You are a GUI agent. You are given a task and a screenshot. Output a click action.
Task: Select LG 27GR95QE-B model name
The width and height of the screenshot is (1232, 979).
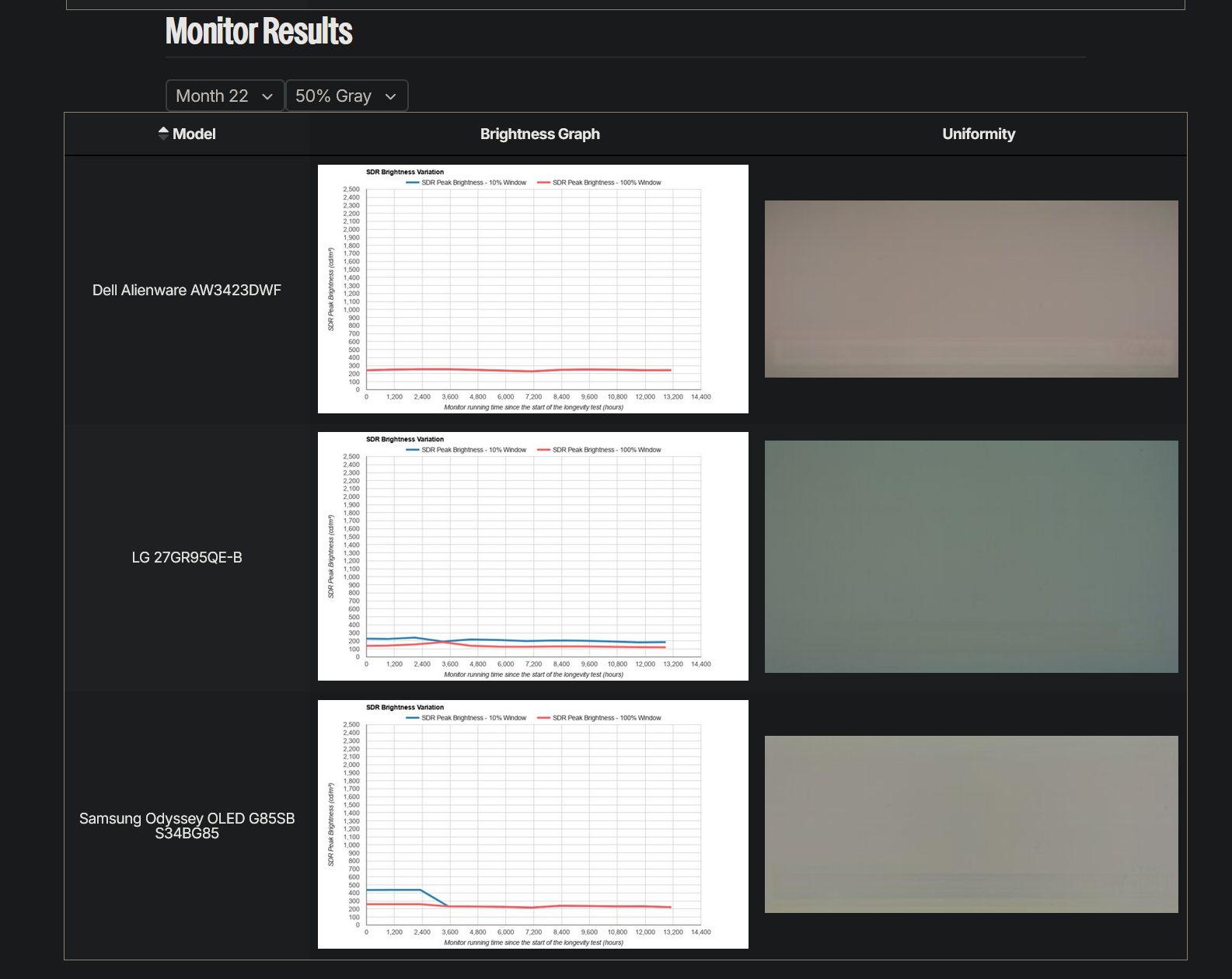point(187,557)
